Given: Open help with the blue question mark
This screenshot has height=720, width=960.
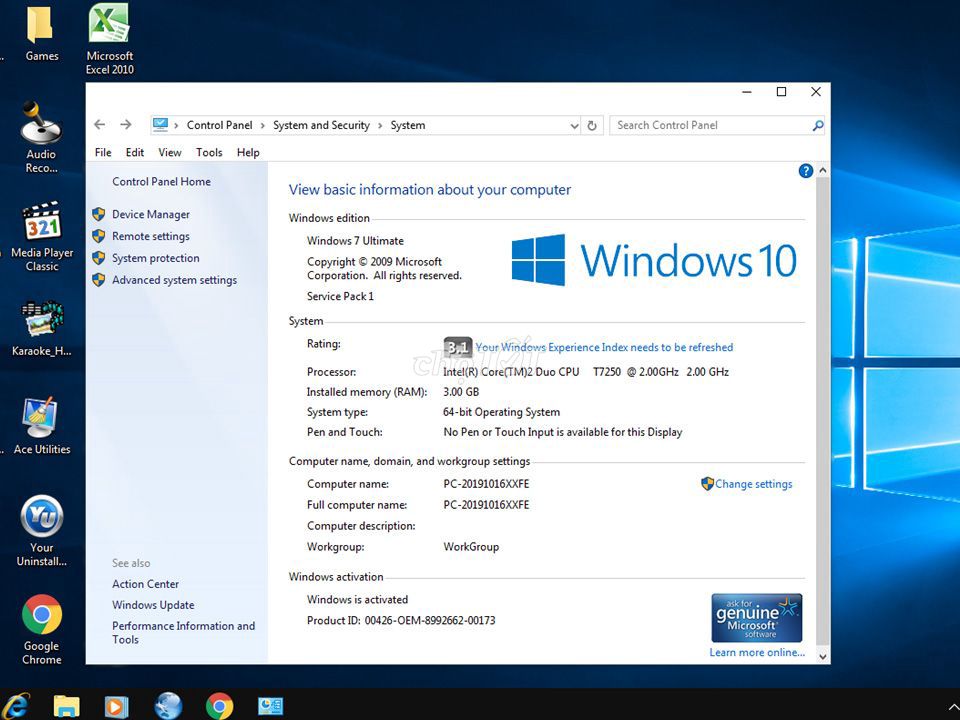Looking at the screenshot, I should 806,171.
